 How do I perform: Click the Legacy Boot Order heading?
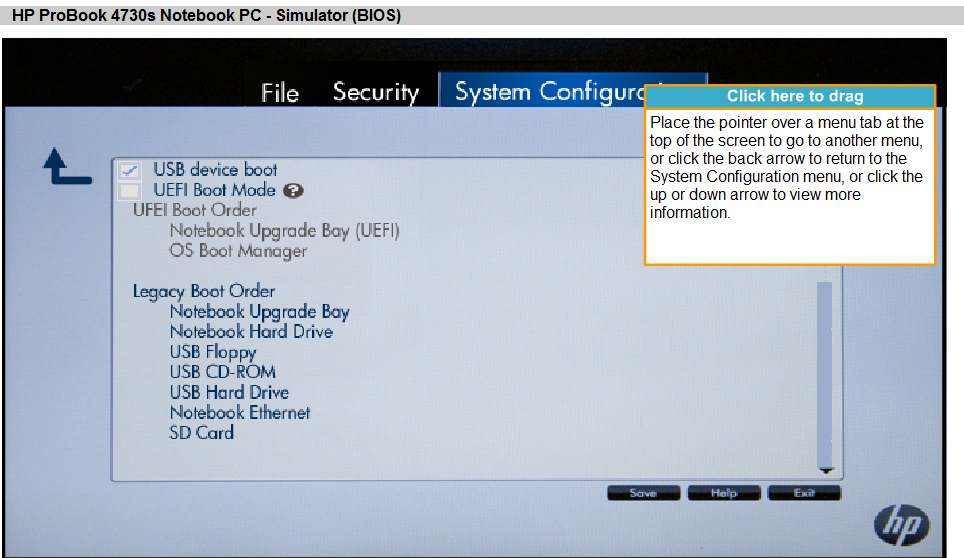(203, 291)
